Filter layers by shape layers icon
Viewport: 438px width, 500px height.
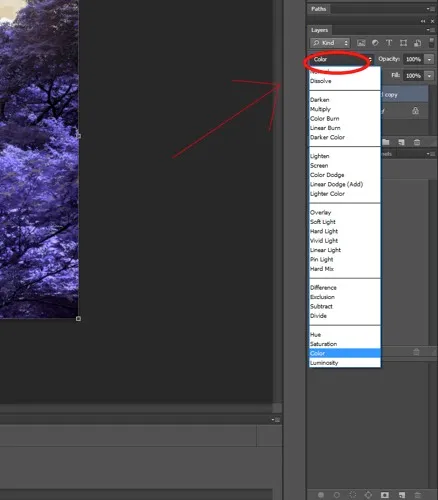pyautogui.click(x=403, y=43)
